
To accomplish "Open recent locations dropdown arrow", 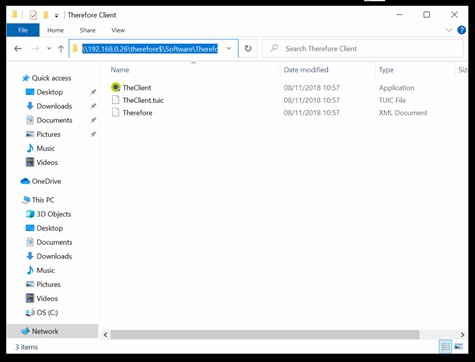I will pyautogui.click(x=49, y=49).
